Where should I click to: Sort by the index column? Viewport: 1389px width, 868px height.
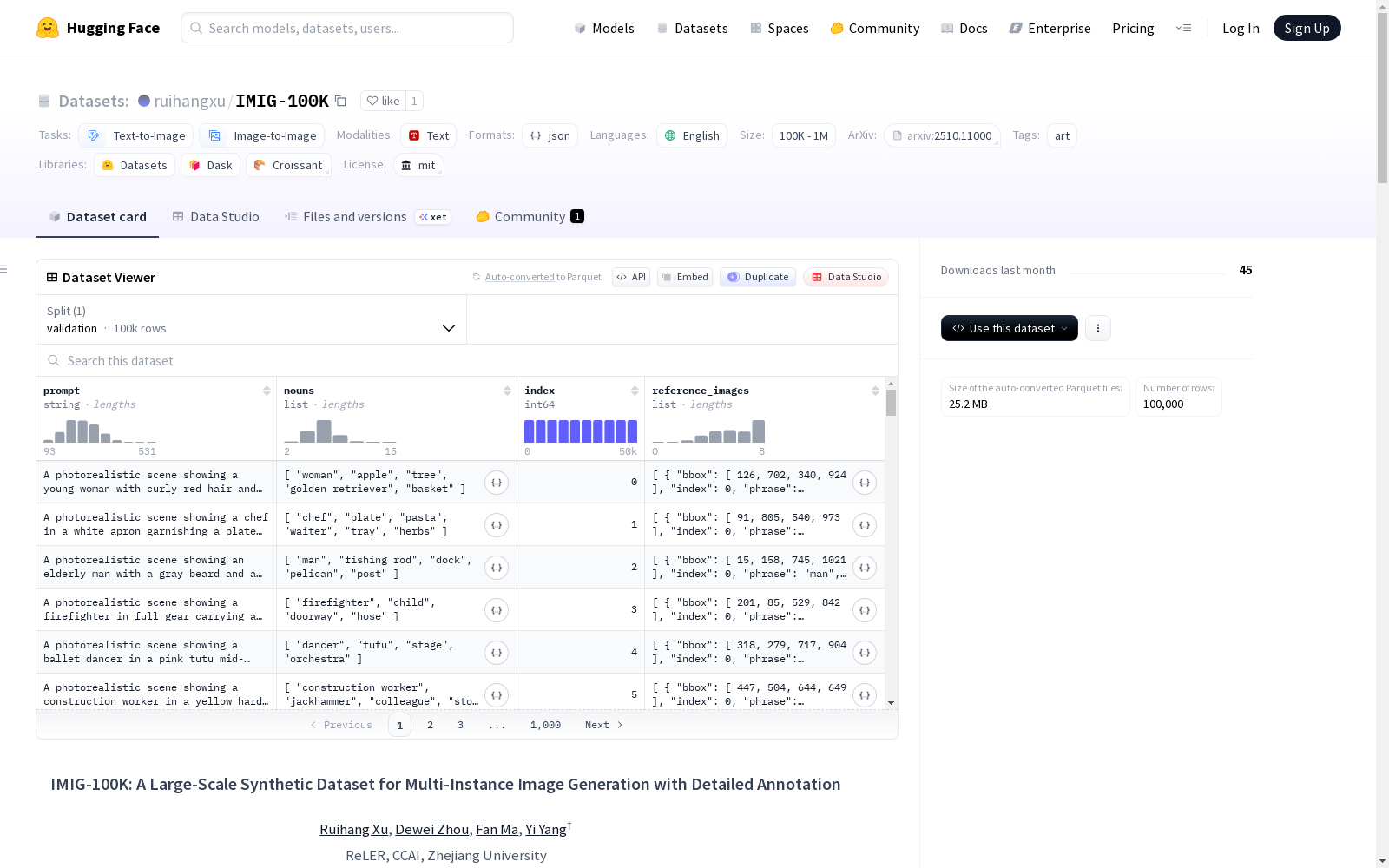[635, 391]
